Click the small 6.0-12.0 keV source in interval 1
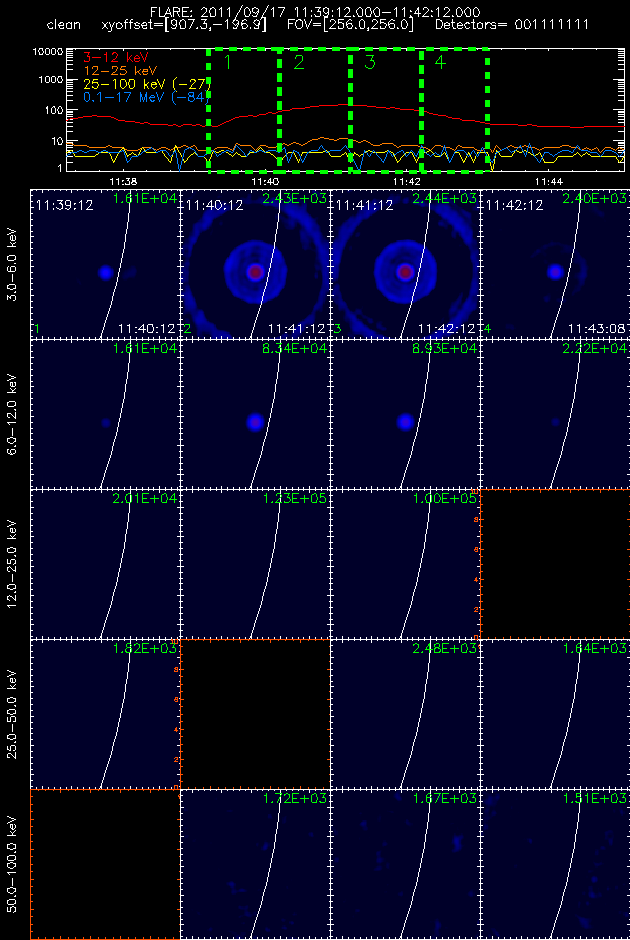Viewport: 630px width, 940px height. coord(106,423)
